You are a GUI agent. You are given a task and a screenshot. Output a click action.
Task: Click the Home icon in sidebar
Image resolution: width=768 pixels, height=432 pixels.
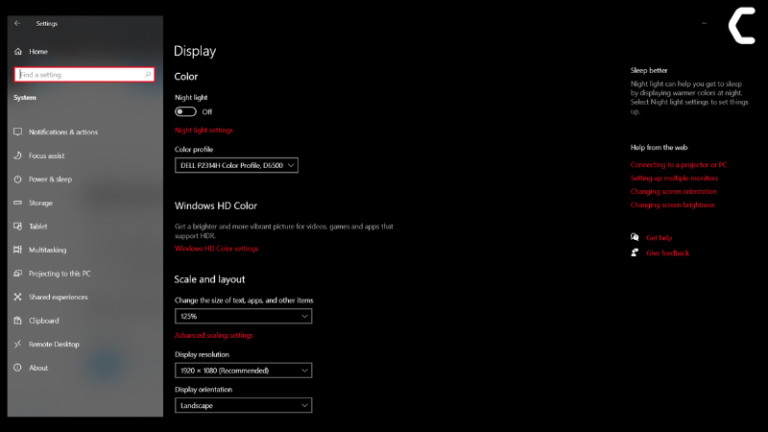tap(18, 51)
